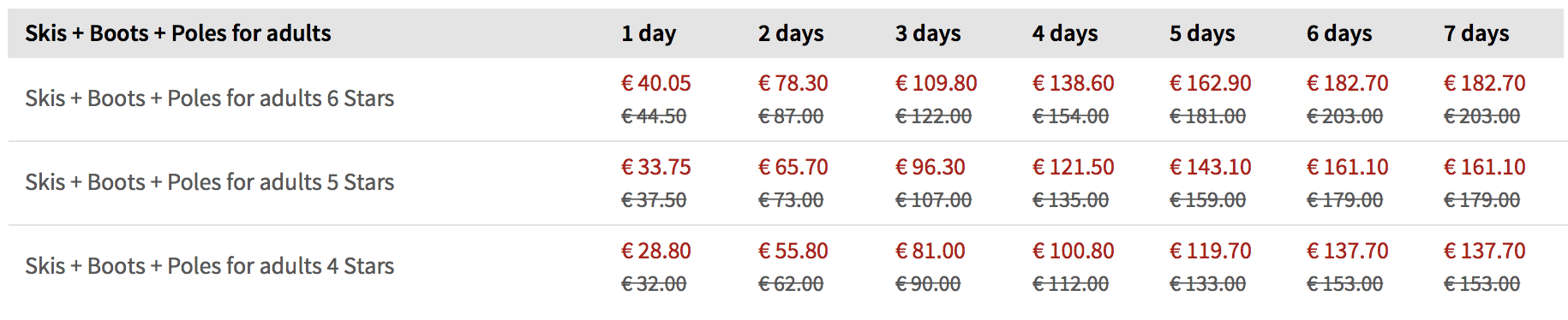This screenshot has width=1568, height=320.
Task: Click the 6 Stars adult ski package row label
Action: point(209,98)
